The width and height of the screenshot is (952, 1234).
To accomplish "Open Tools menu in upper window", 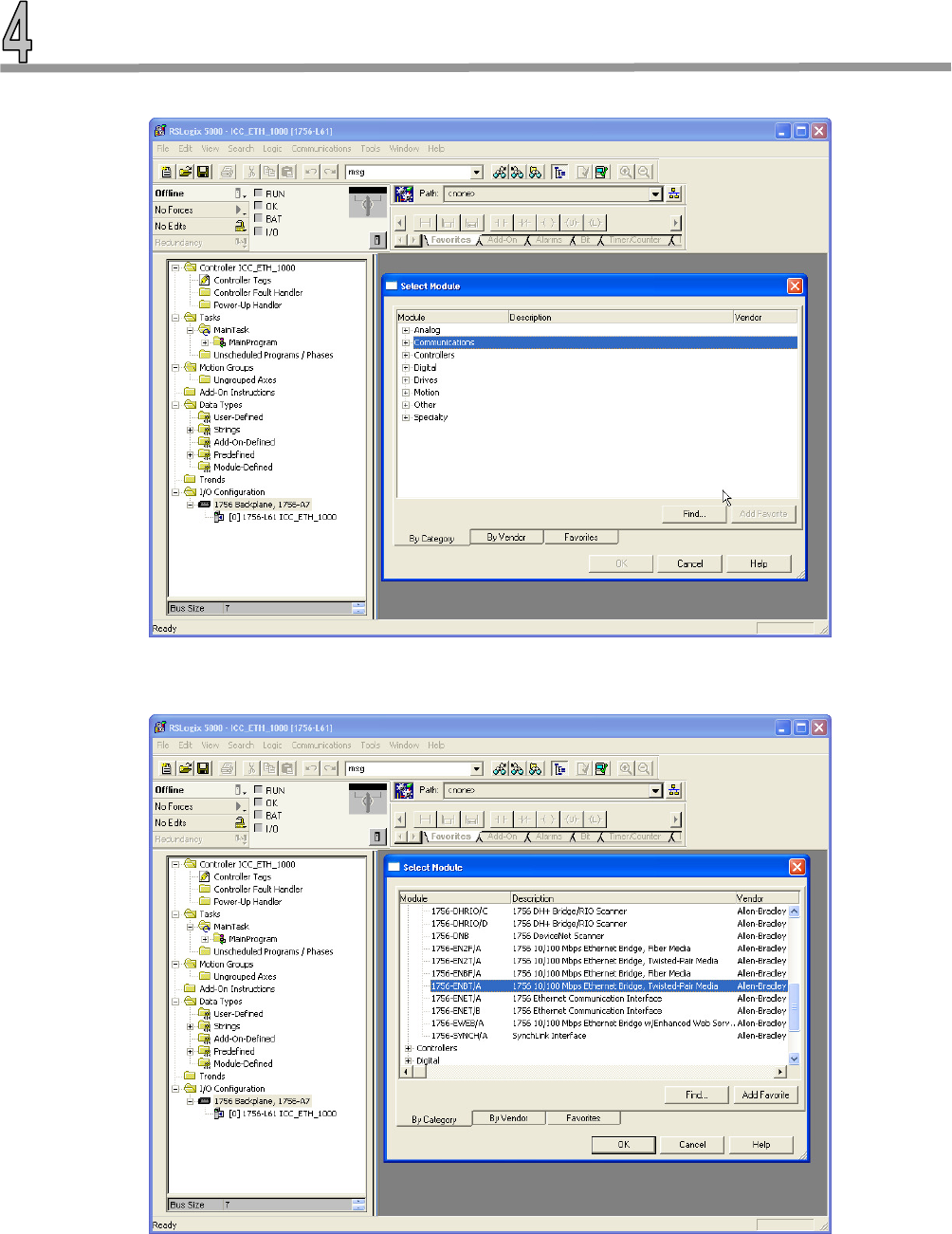I will tap(370, 149).
